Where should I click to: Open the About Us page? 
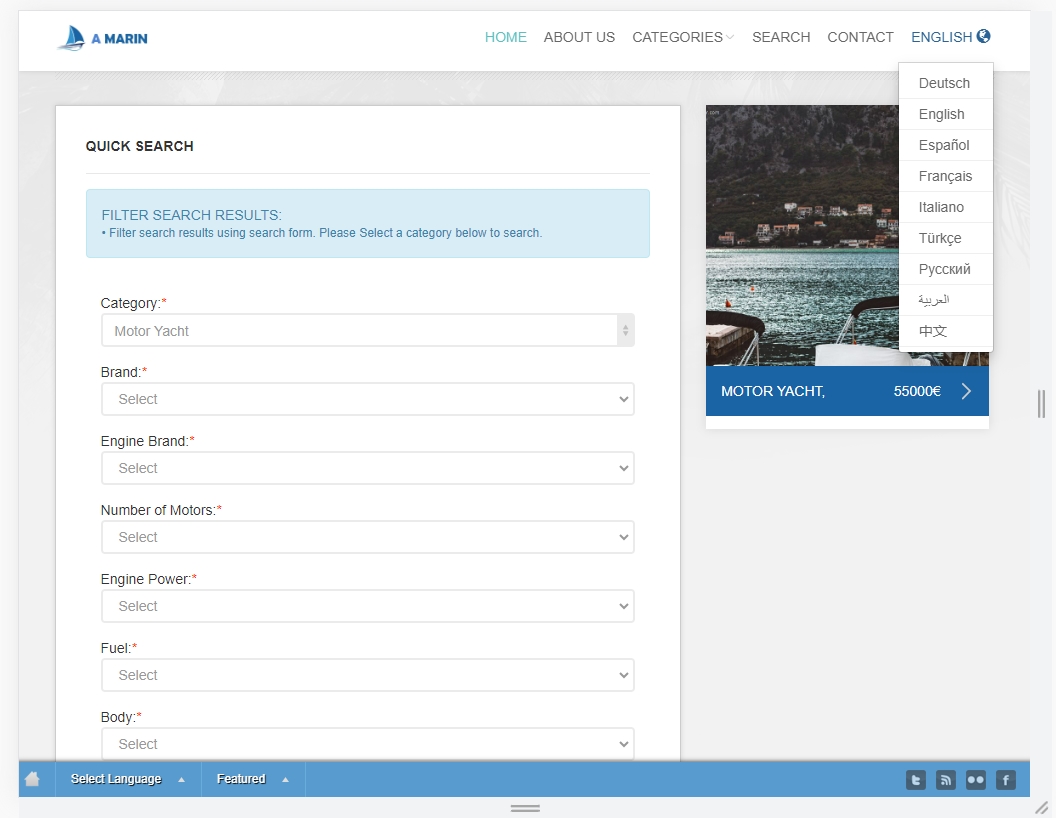[579, 37]
